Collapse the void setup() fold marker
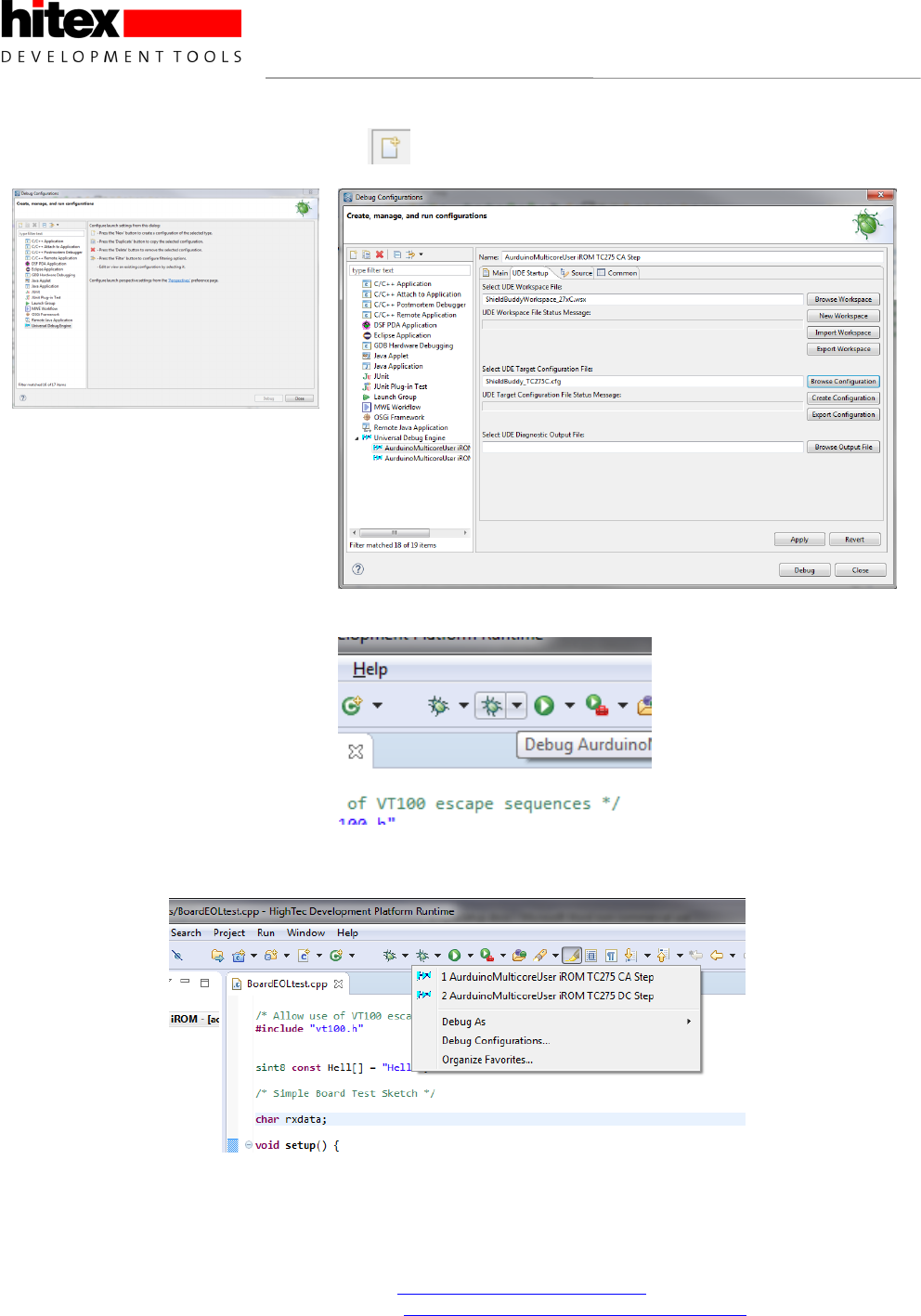 click(249, 1145)
